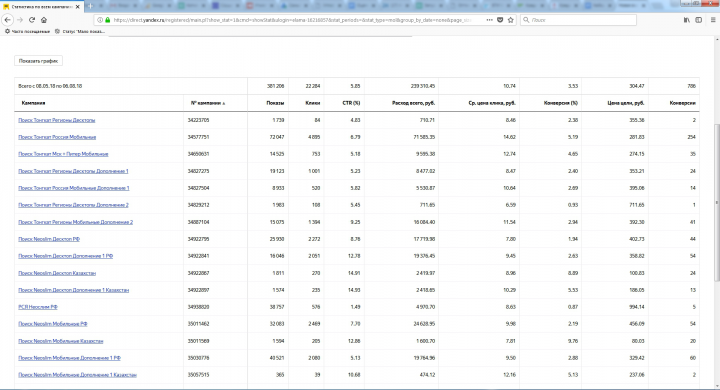Click the browser forward arrow

tap(20, 20)
